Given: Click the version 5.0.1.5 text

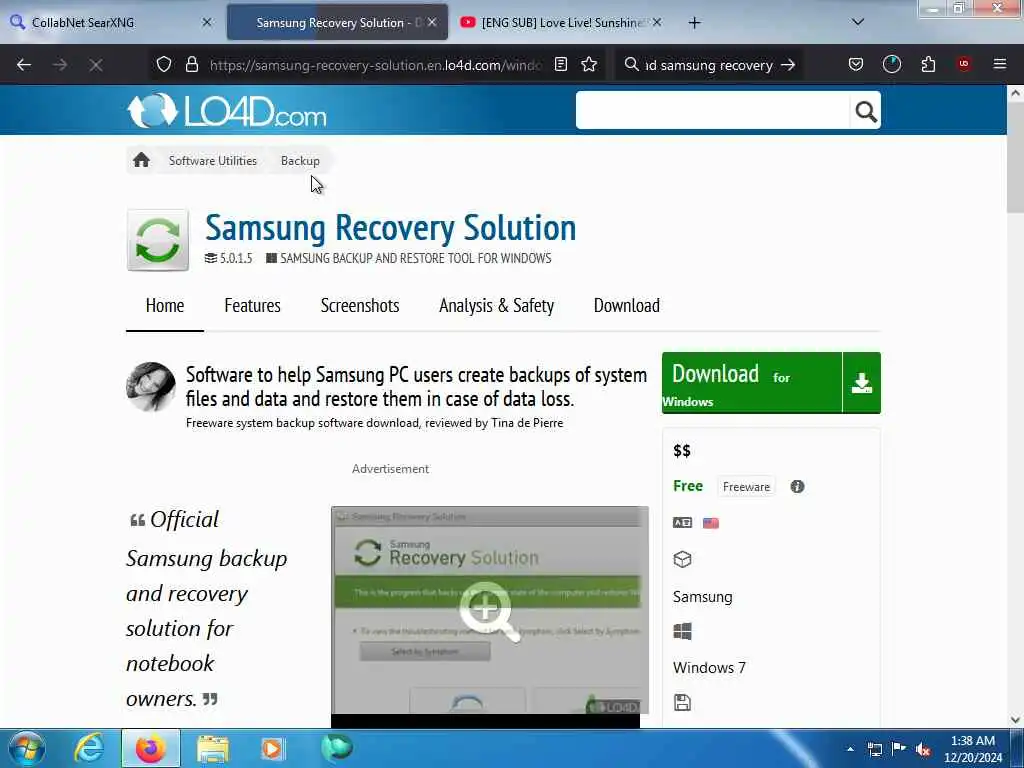Looking at the screenshot, I should [x=236, y=258].
